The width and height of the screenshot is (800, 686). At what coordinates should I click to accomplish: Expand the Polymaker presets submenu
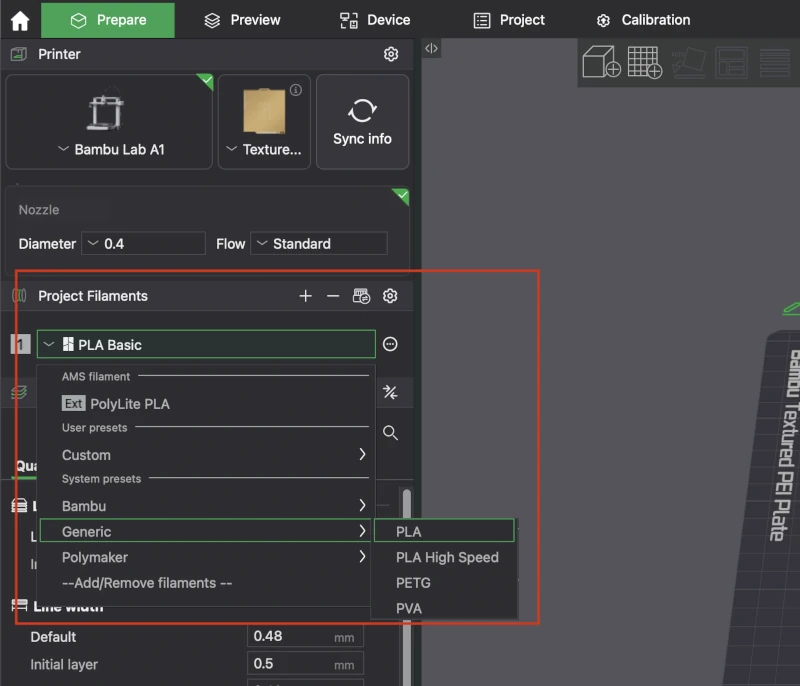206,557
